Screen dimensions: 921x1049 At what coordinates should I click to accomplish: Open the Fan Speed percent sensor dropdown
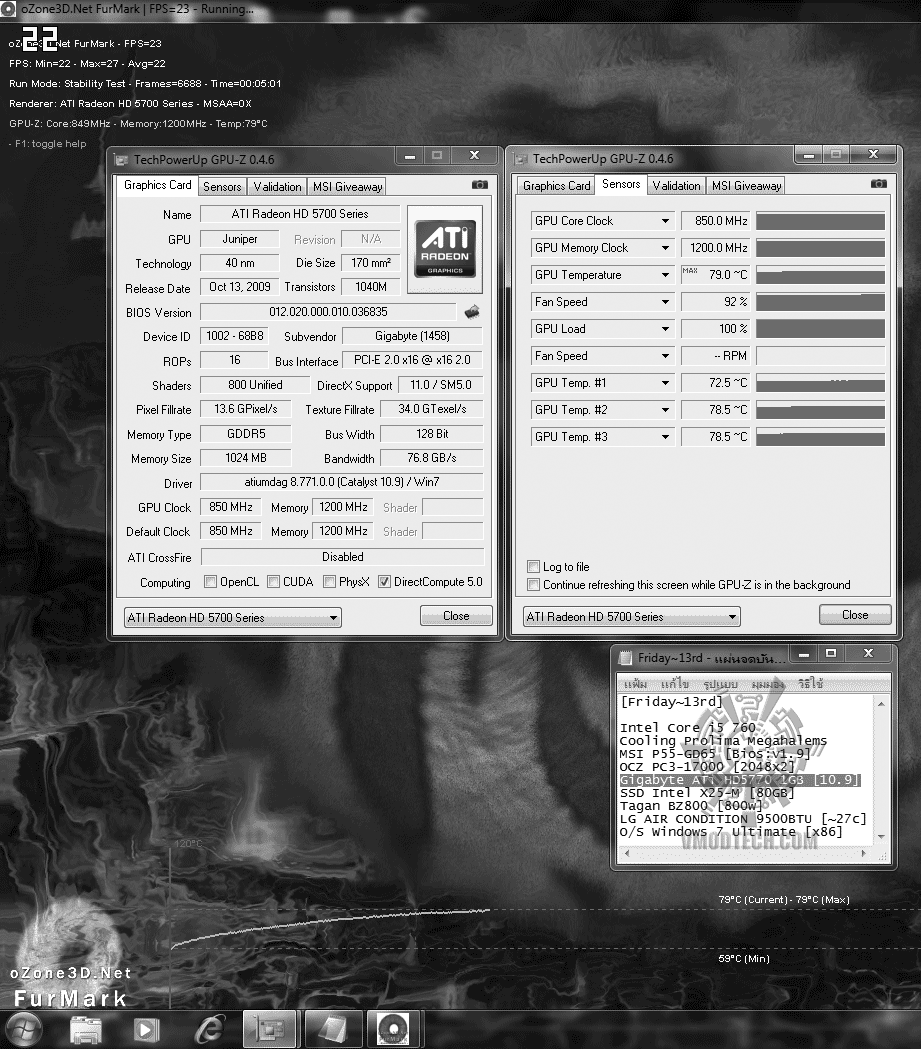point(666,302)
